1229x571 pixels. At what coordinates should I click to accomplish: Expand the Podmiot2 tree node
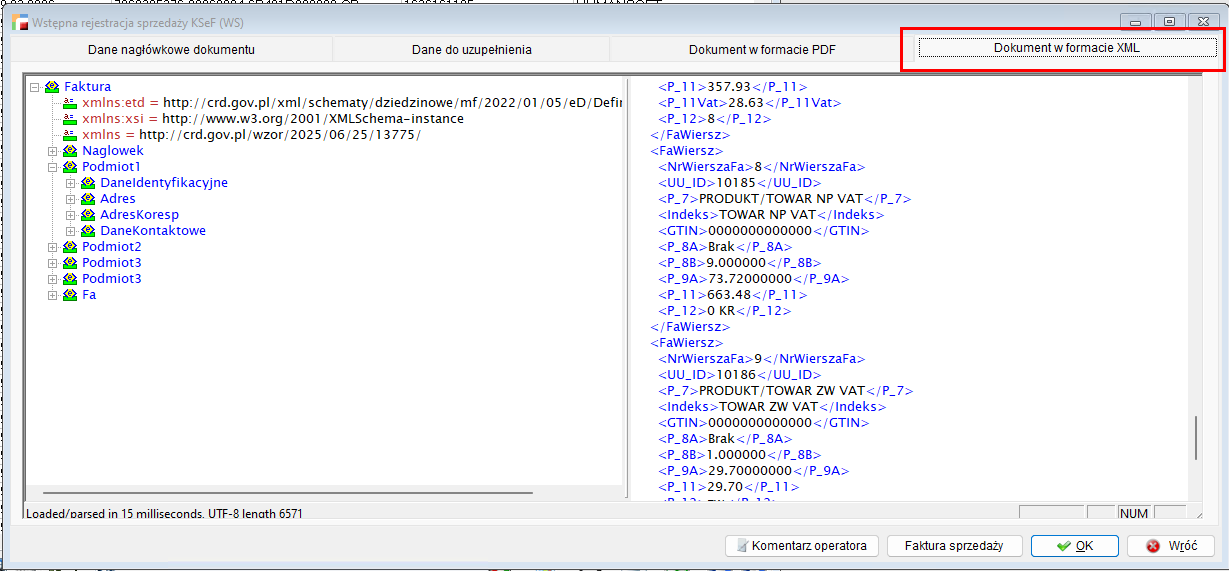[53, 247]
